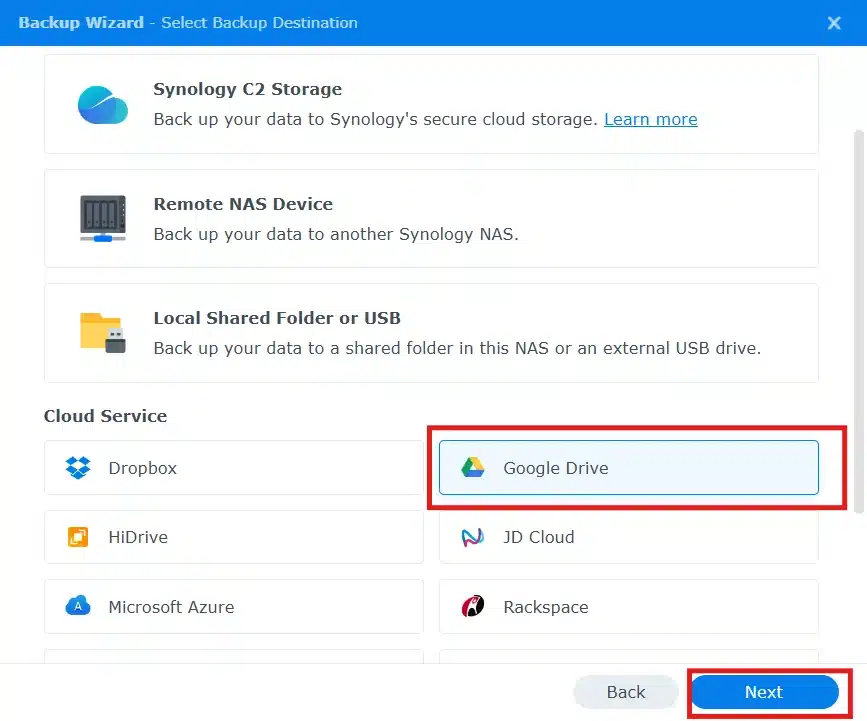Image resolution: width=867 pixels, height=721 pixels.
Task: Click the Remote NAS Device icon
Action: click(x=102, y=219)
